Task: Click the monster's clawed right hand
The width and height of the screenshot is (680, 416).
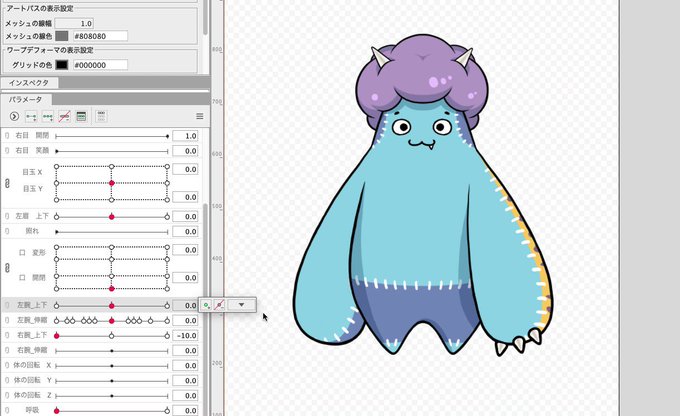Action: pyautogui.click(x=518, y=343)
